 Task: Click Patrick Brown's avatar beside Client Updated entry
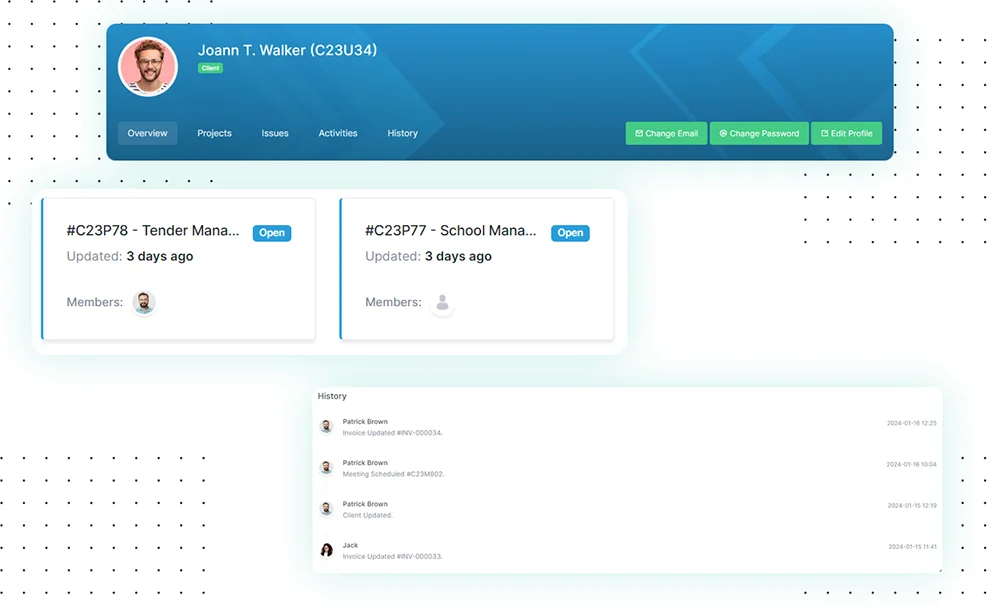point(326,509)
